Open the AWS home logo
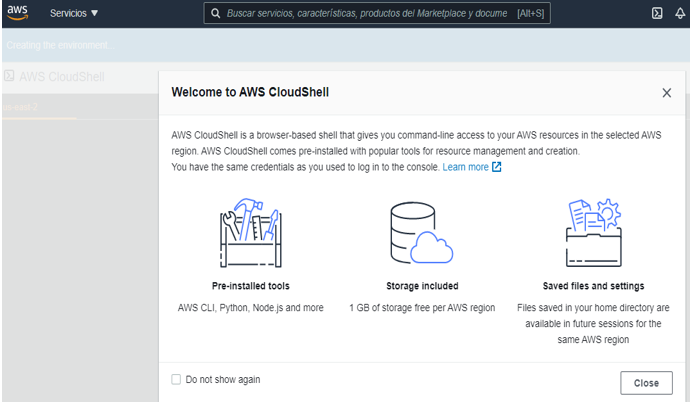This screenshot has height=402, width=690. (18, 12)
